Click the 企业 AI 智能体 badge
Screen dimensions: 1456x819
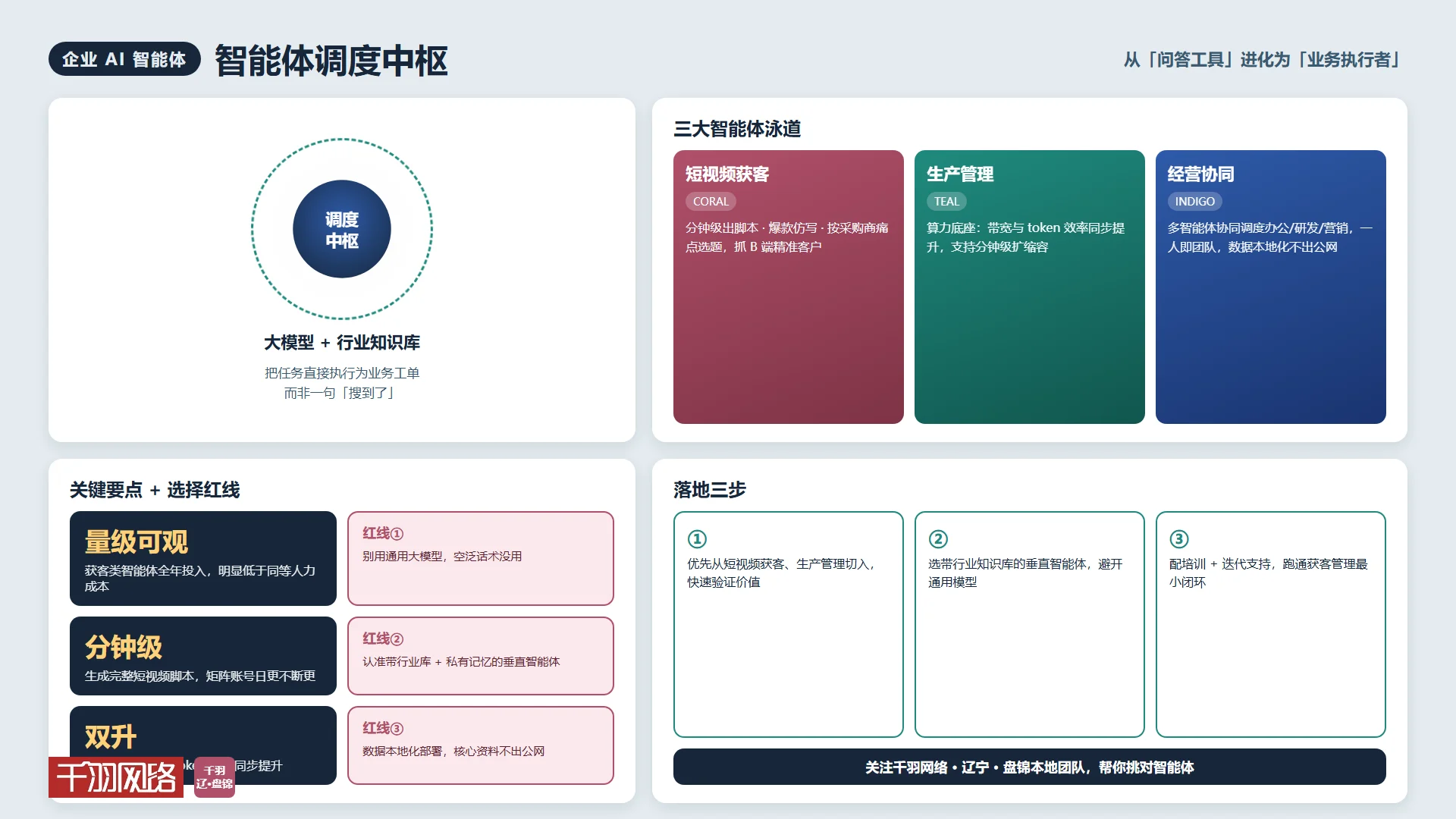pyautogui.click(x=124, y=59)
